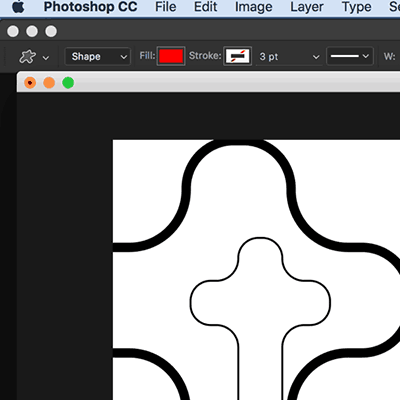
Task: Open the File menu
Action: click(165, 7)
